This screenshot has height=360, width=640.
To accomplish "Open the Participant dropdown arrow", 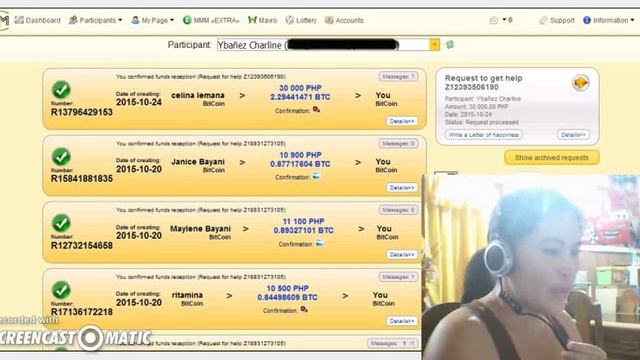I will coord(435,44).
